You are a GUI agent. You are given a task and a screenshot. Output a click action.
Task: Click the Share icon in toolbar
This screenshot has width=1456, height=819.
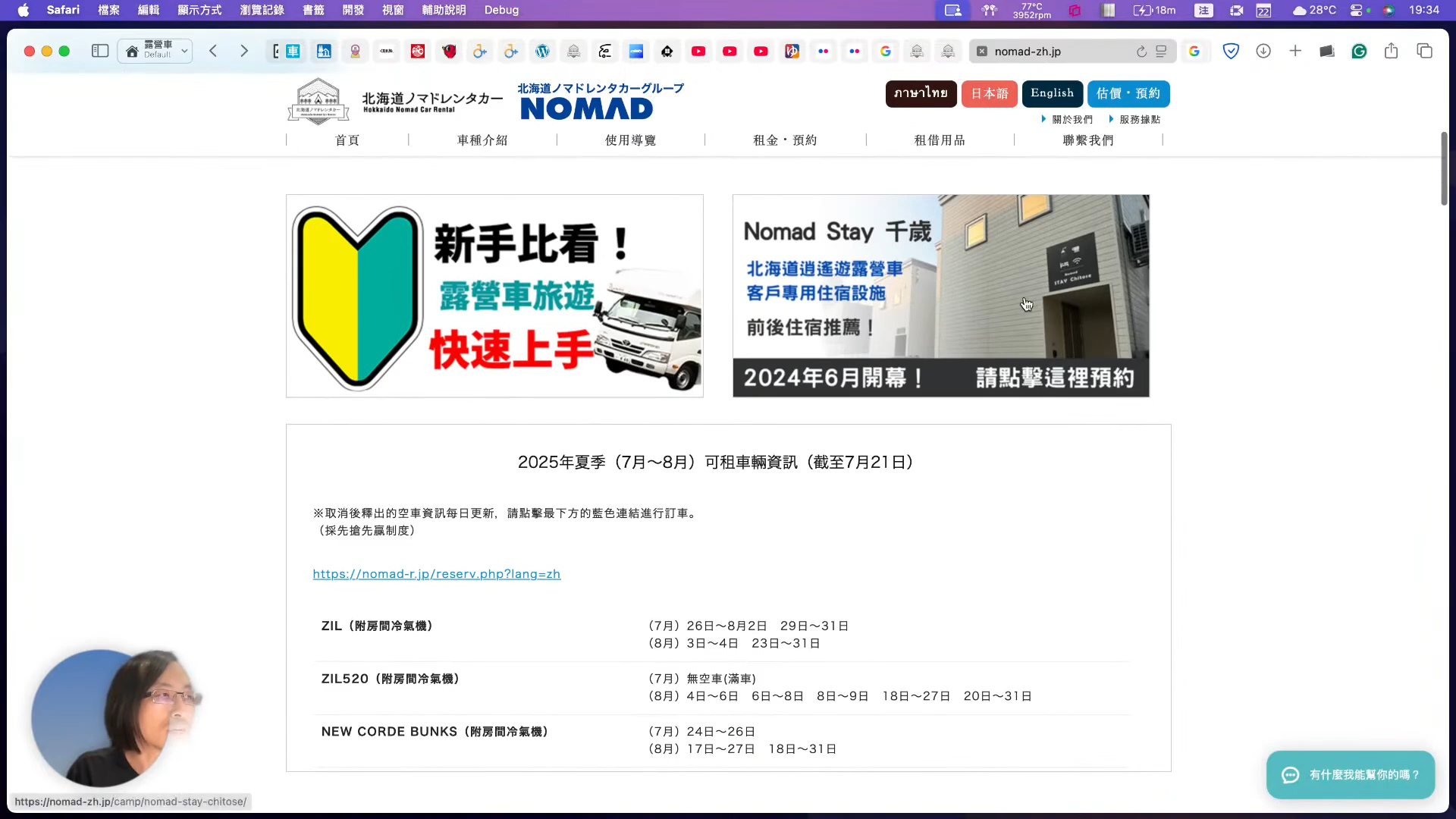coord(1391,51)
